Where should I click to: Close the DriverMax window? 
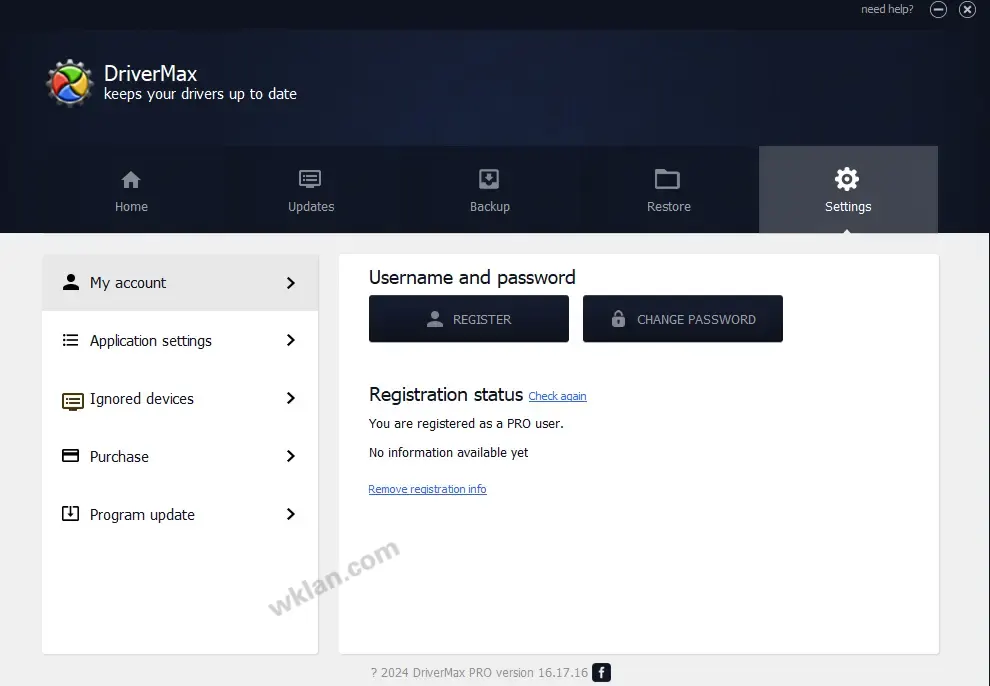(967, 9)
